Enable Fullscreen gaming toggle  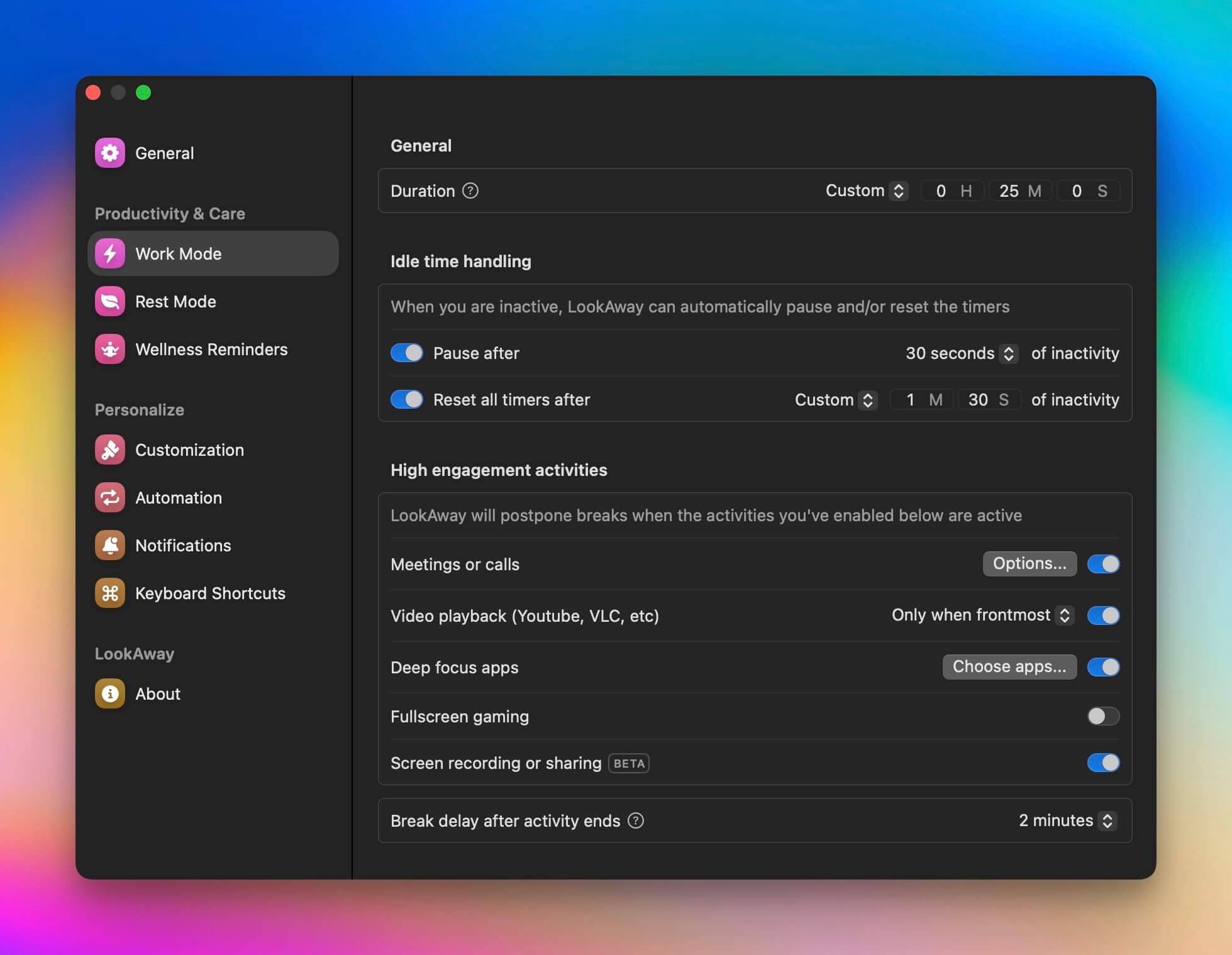pos(1103,716)
